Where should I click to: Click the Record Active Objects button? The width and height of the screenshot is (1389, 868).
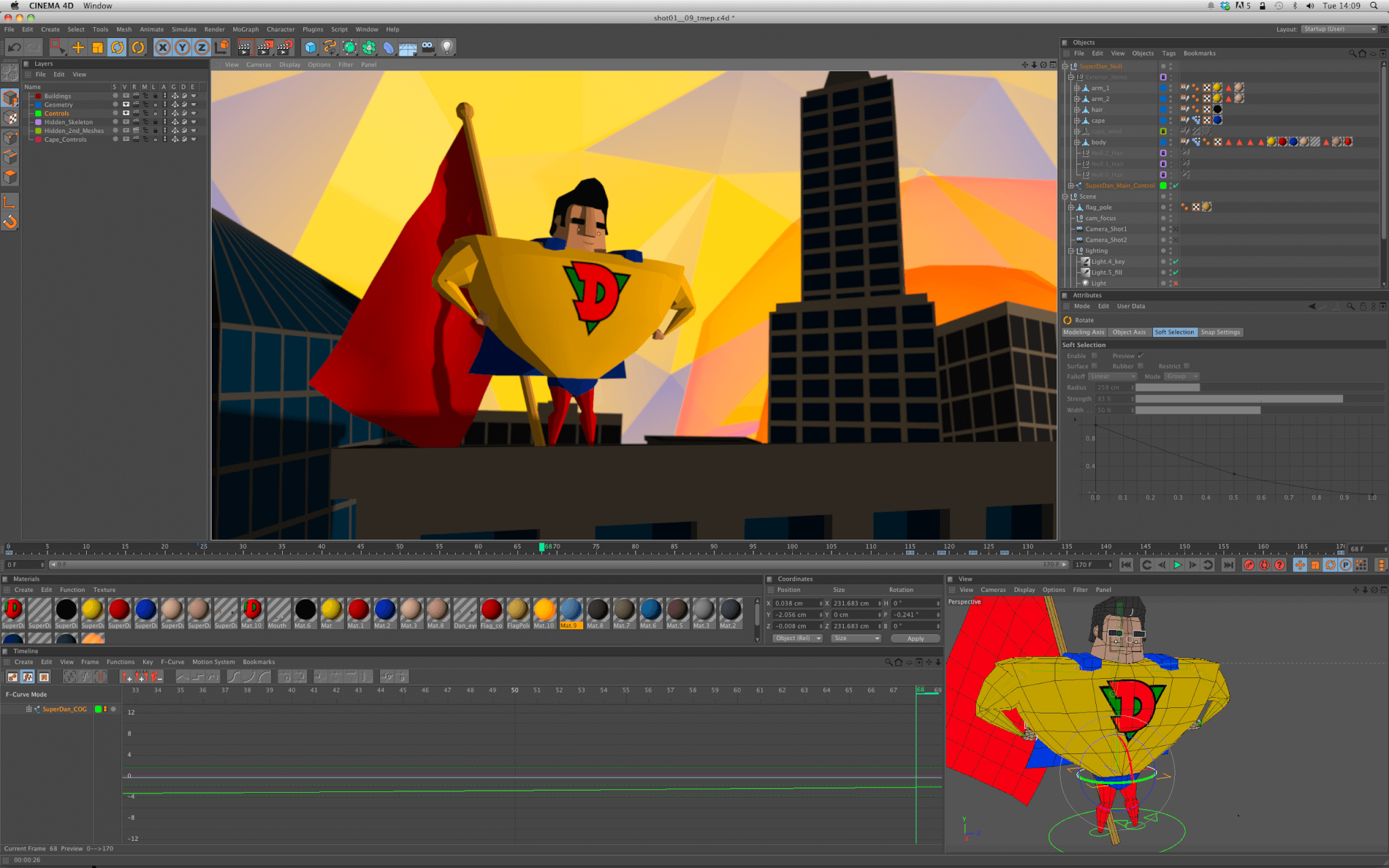point(1249,565)
